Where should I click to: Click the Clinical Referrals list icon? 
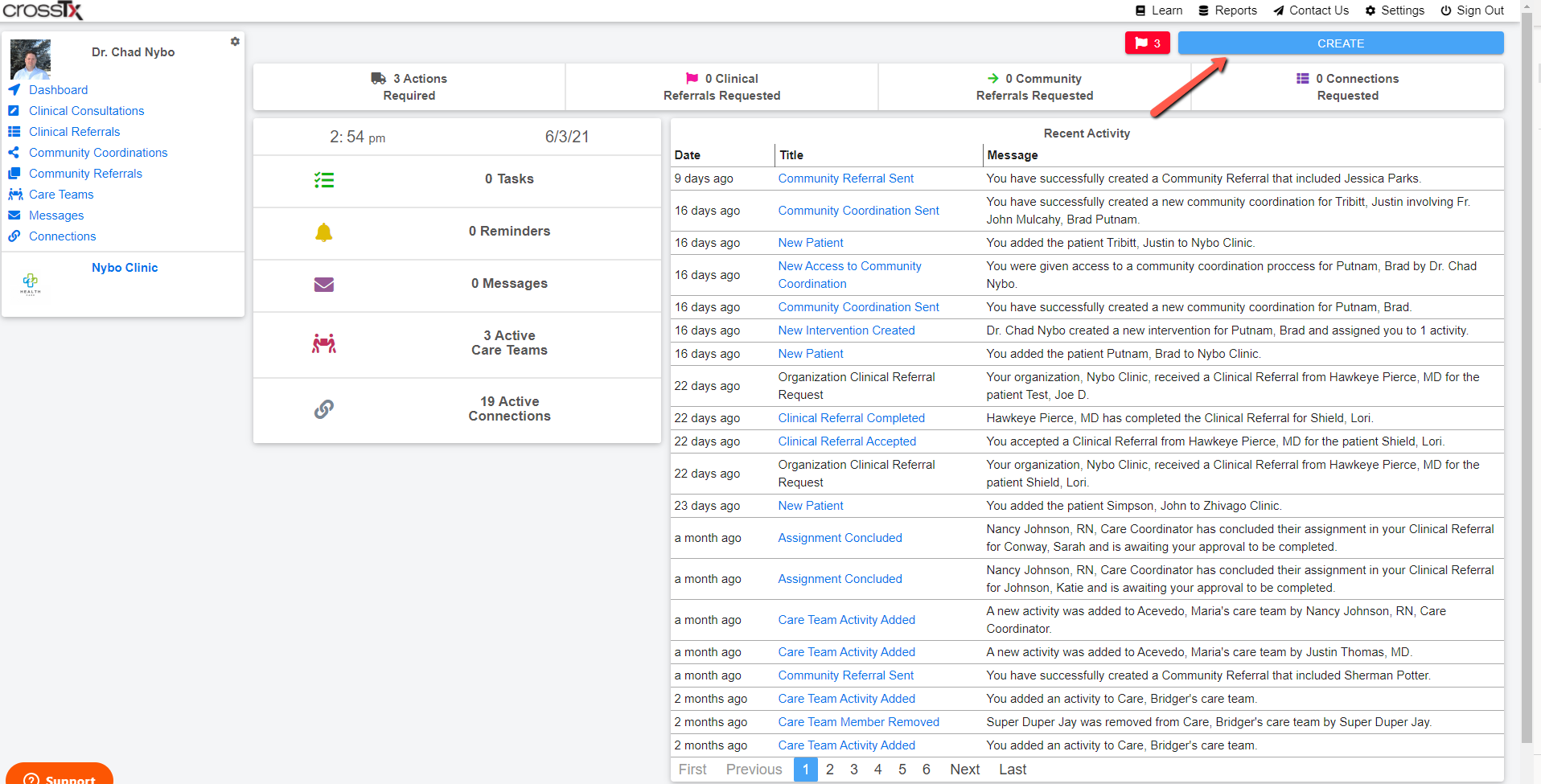(14, 132)
